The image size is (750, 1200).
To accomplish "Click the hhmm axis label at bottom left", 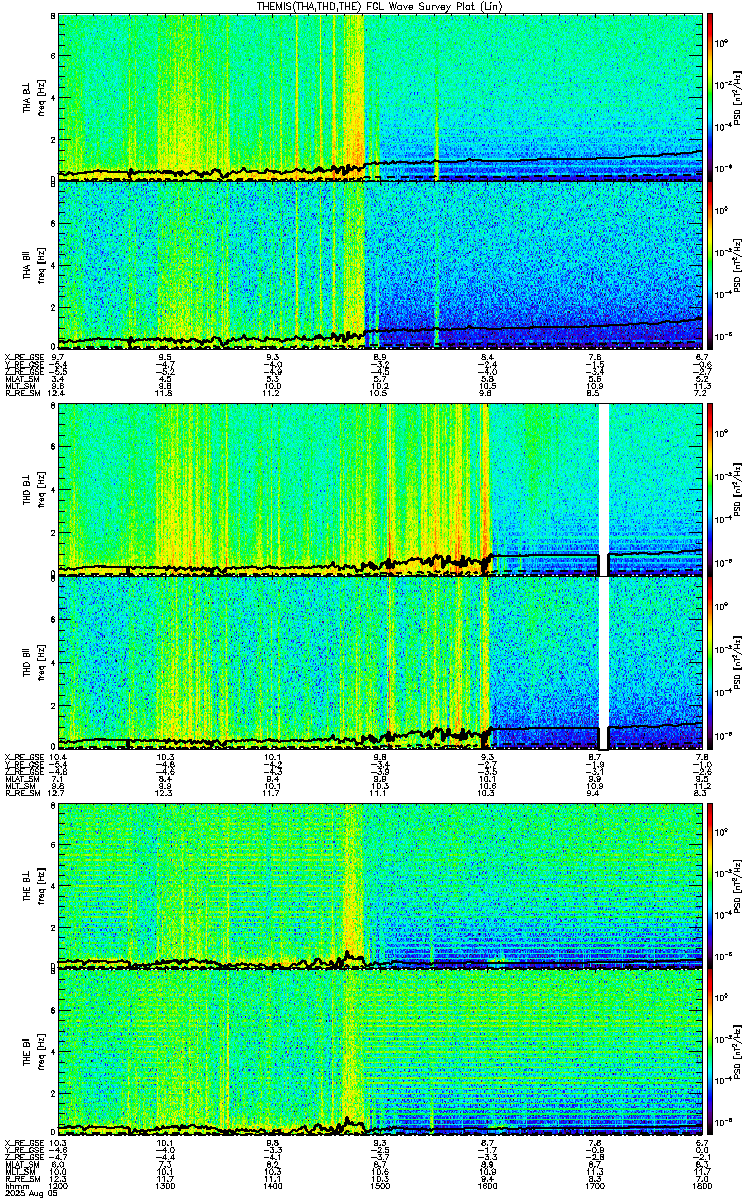I will point(15,1185).
